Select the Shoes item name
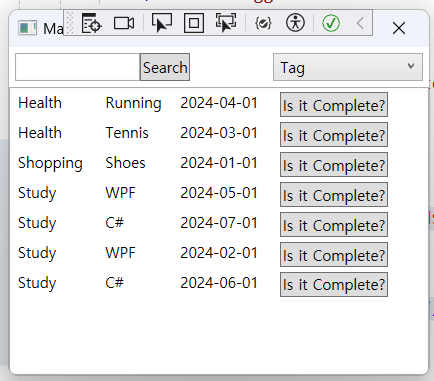 [125, 163]
